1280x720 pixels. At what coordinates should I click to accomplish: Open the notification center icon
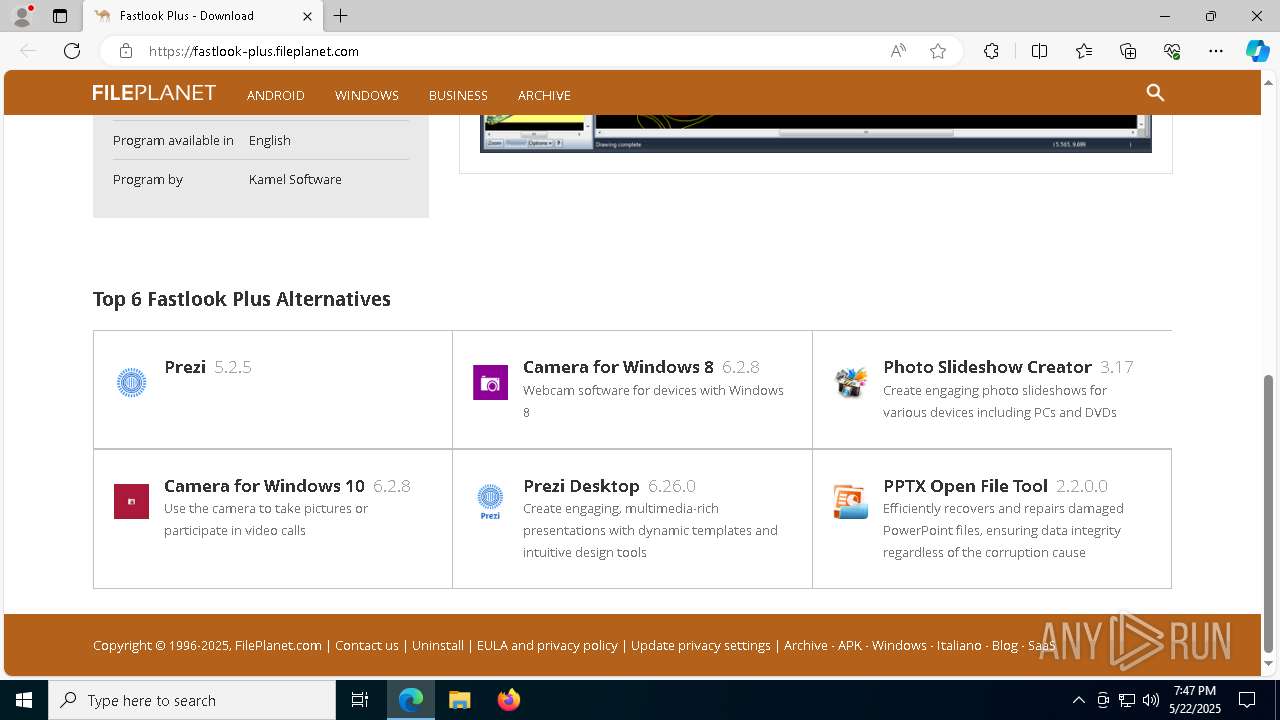1247,700
